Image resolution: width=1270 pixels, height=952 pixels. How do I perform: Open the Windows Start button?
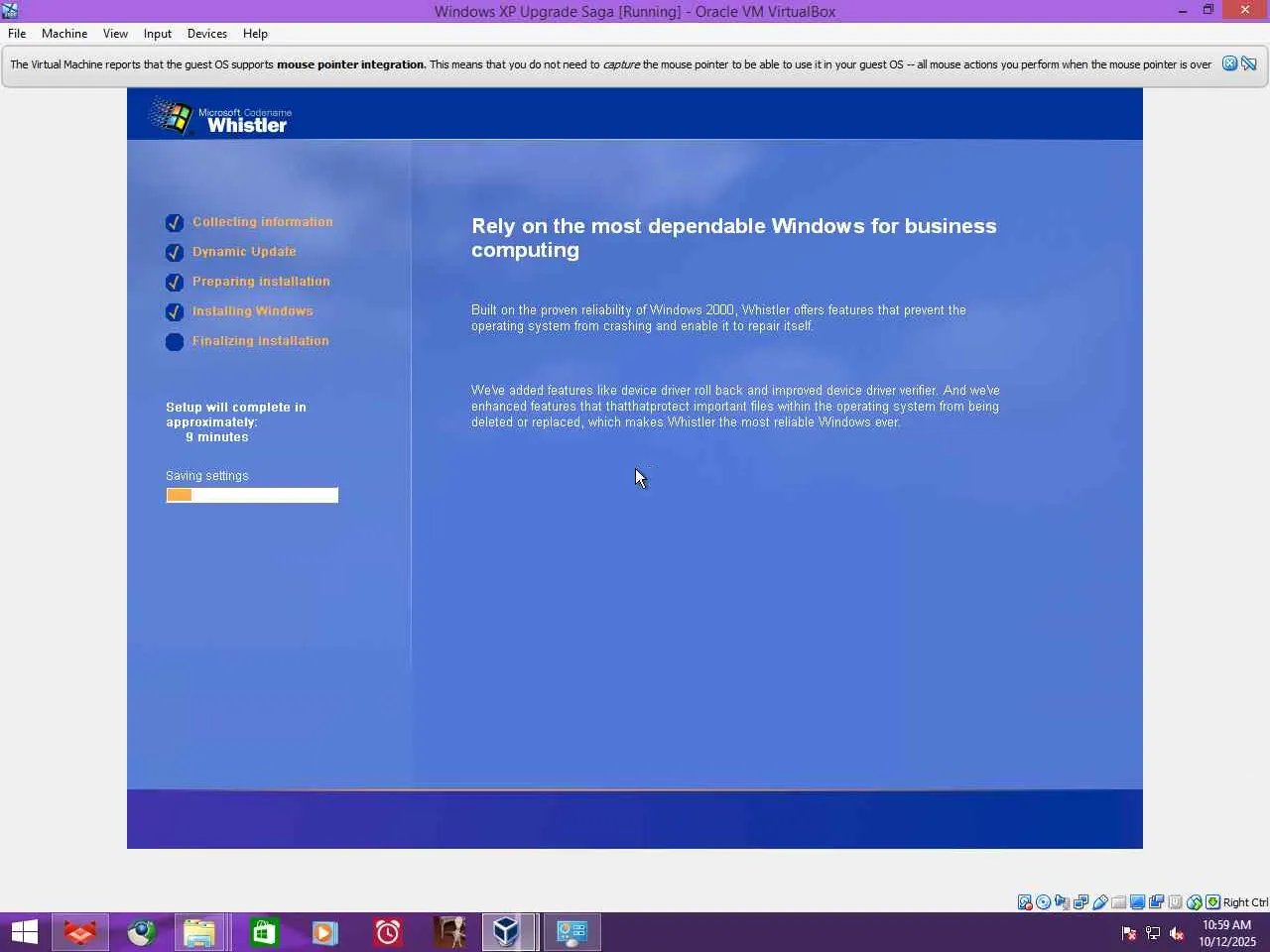[25, 932]
